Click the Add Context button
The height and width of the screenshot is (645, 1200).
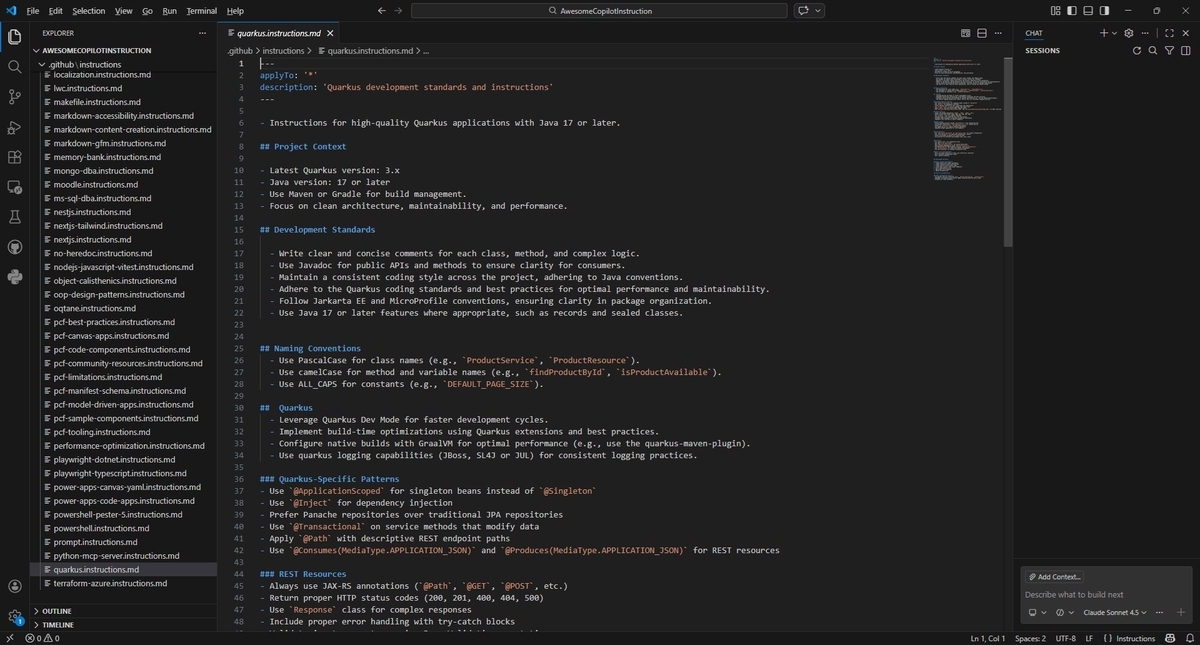coord(1054,577)
